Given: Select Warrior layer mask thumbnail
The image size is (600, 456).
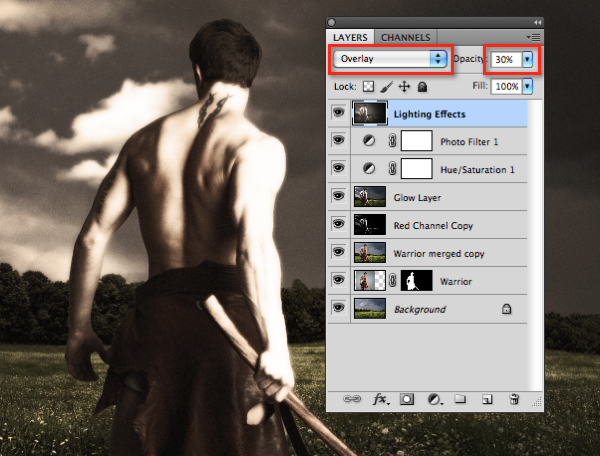Looking at the screenshot, I should click(416, 280).
